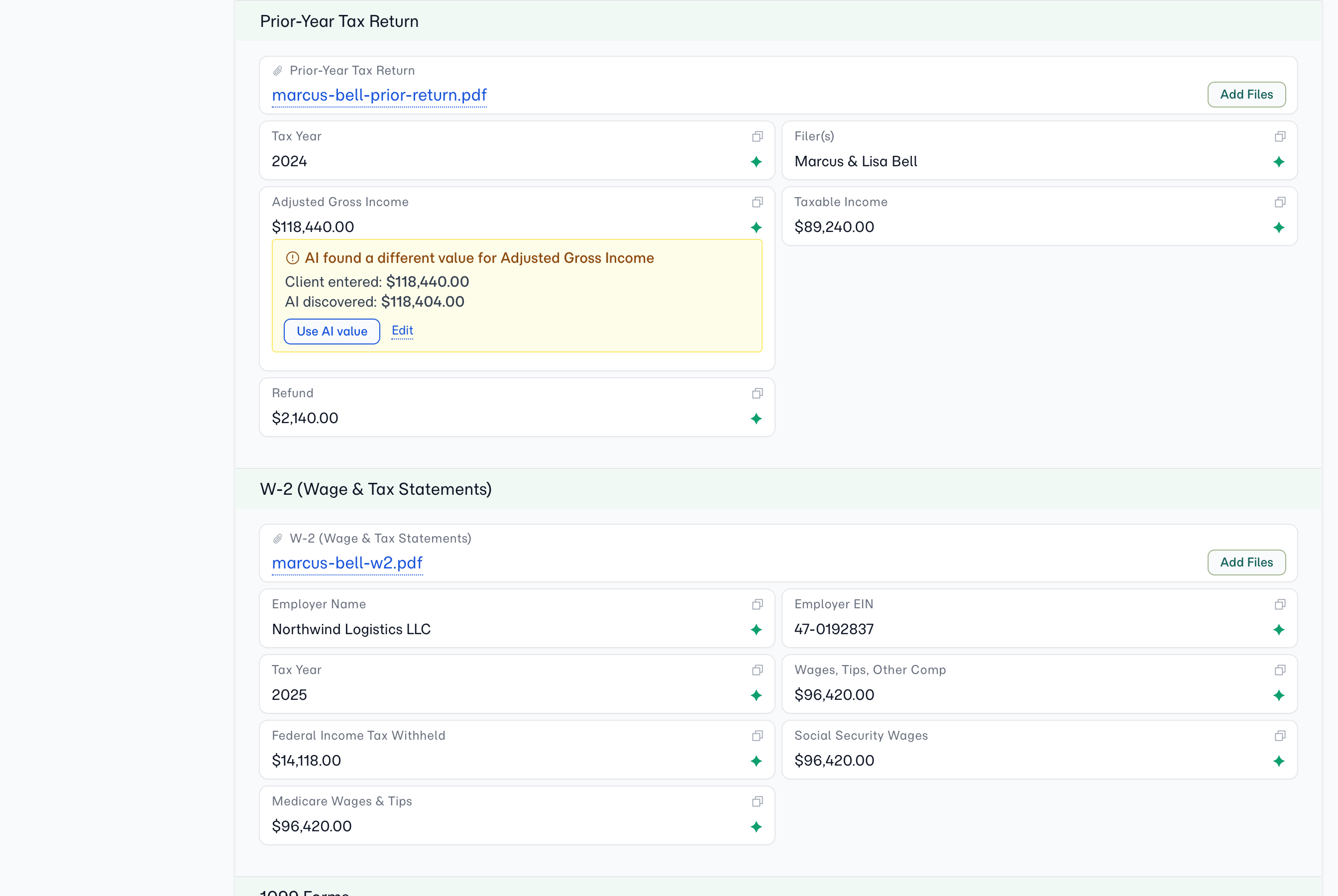Click the Employer EIN 47-0192837 value
Viewport: 1338px width, 896px height.
tap(834, 629)
